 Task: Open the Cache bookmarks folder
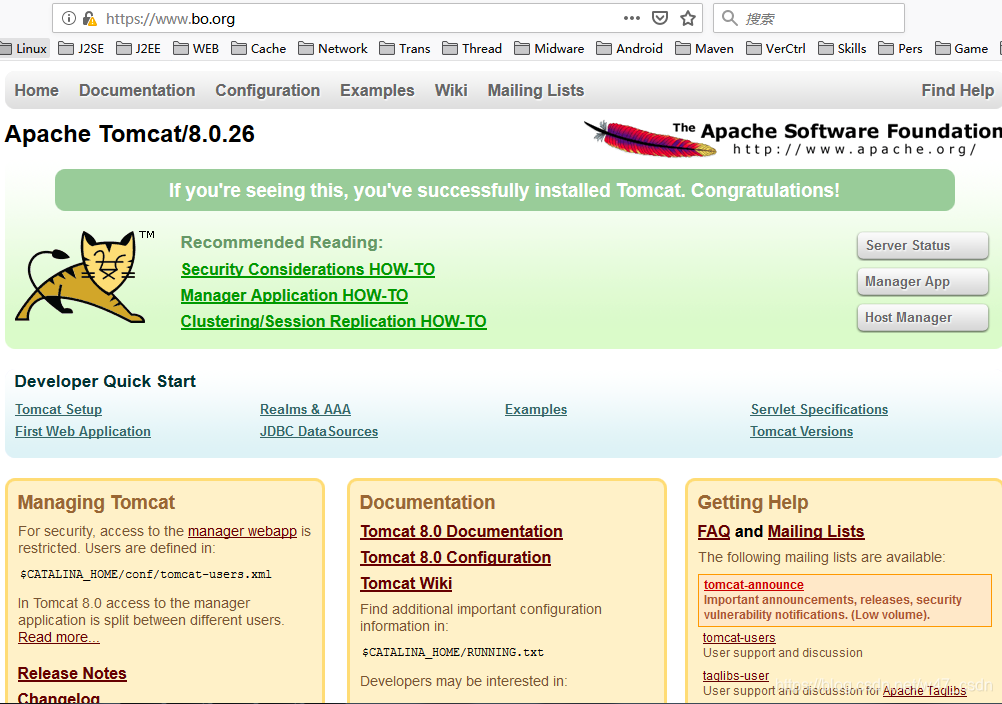pos(259,49)
